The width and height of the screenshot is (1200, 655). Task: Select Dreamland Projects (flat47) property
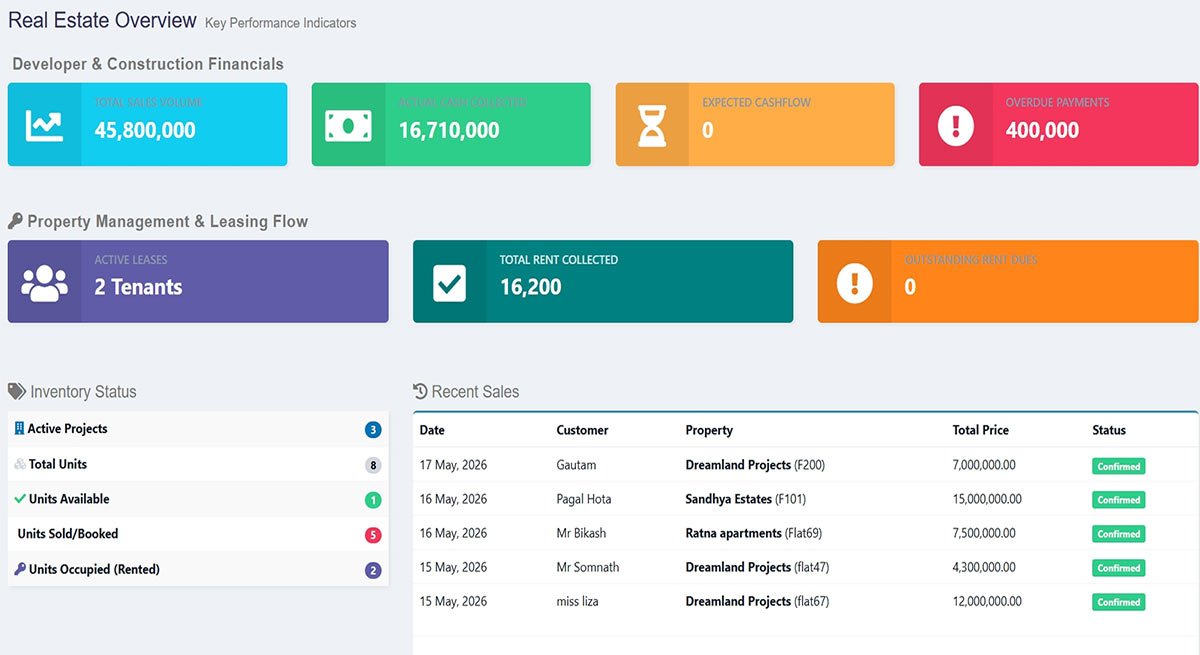pyautogui.click(x=757, y=567)
